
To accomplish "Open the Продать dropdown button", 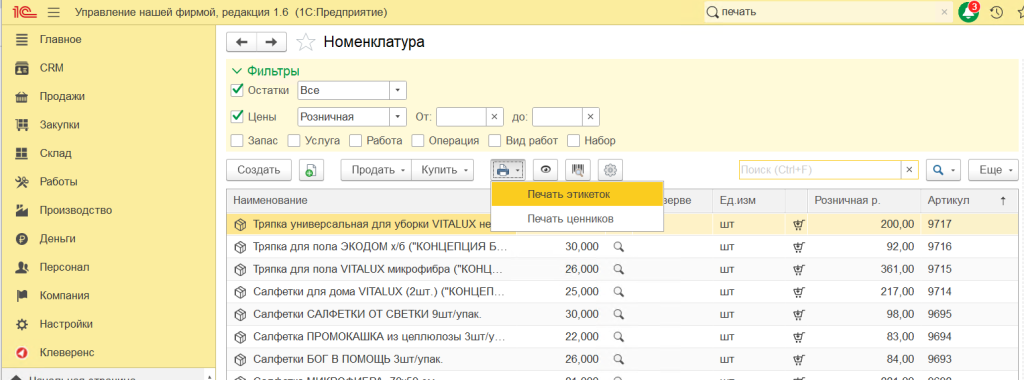I will [376, 170].
